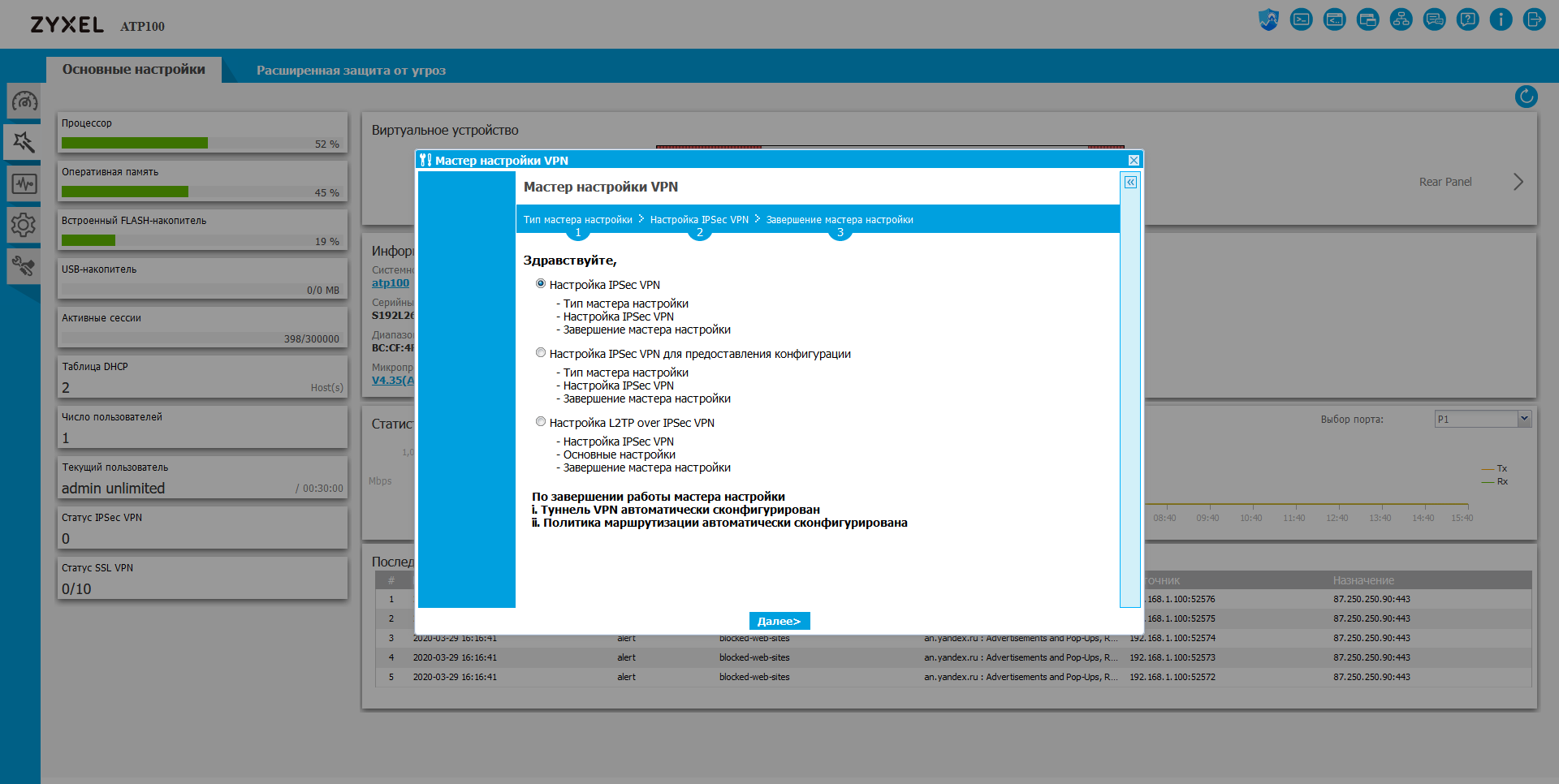Expand the Rear Panel arrow
This screenshot has height=784, width=1559.
[x=1518, y=182]
